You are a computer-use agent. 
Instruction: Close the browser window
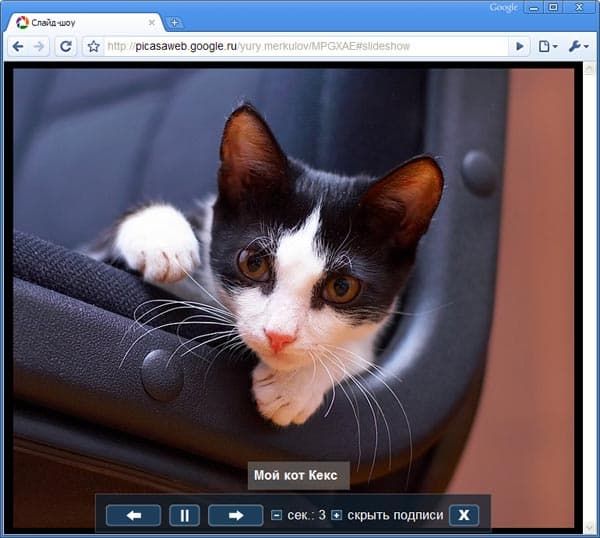pos(579,8)
